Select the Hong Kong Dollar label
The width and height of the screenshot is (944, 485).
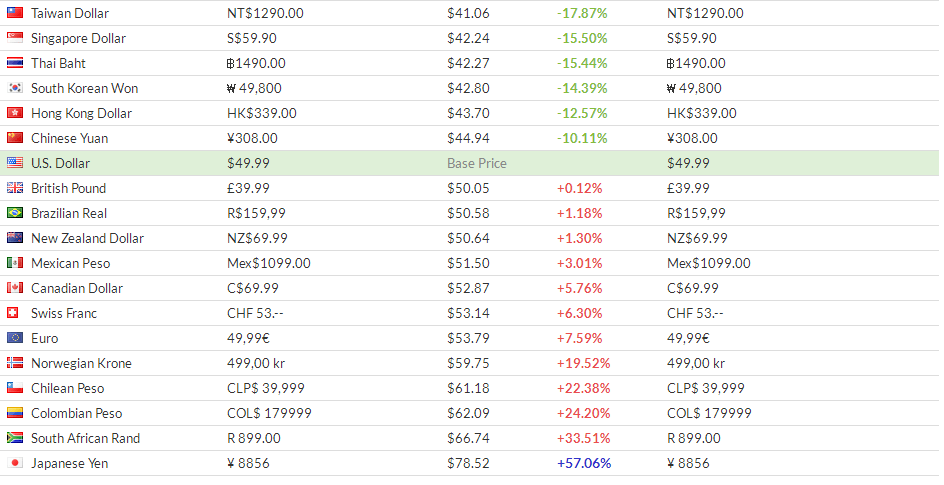coord(81,114)
